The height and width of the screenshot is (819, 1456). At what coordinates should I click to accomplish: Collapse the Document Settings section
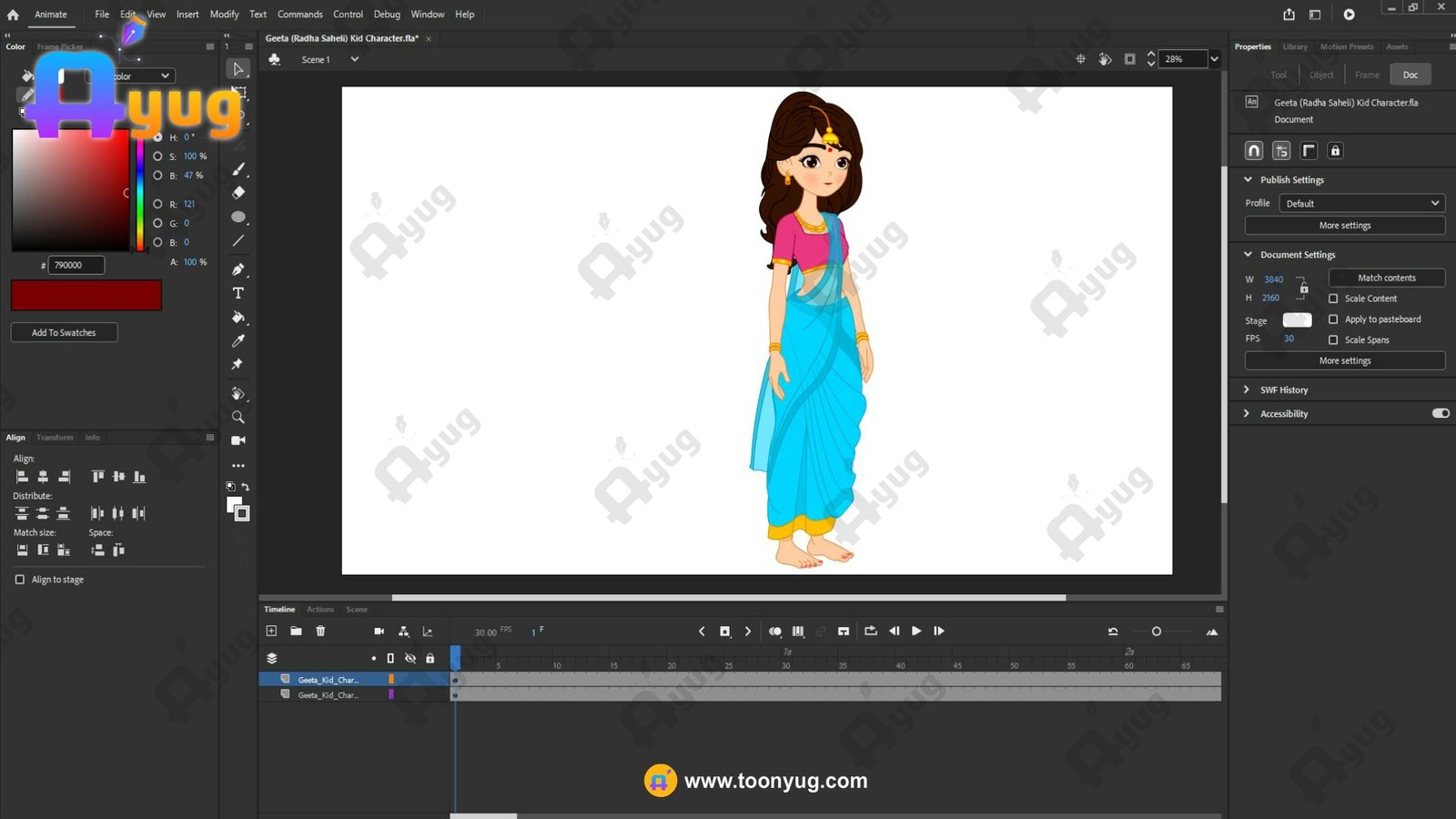pos(1249,254)
